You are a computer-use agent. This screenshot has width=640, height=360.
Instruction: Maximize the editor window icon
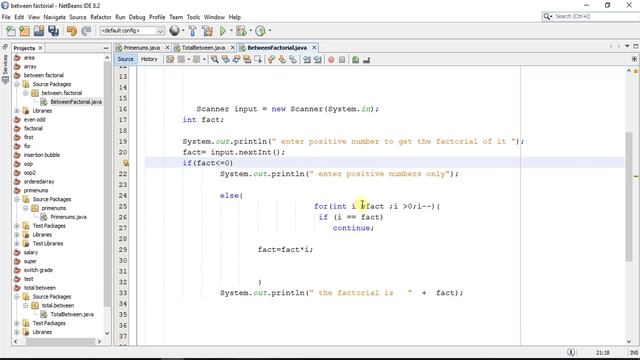[x=636, y=46]
